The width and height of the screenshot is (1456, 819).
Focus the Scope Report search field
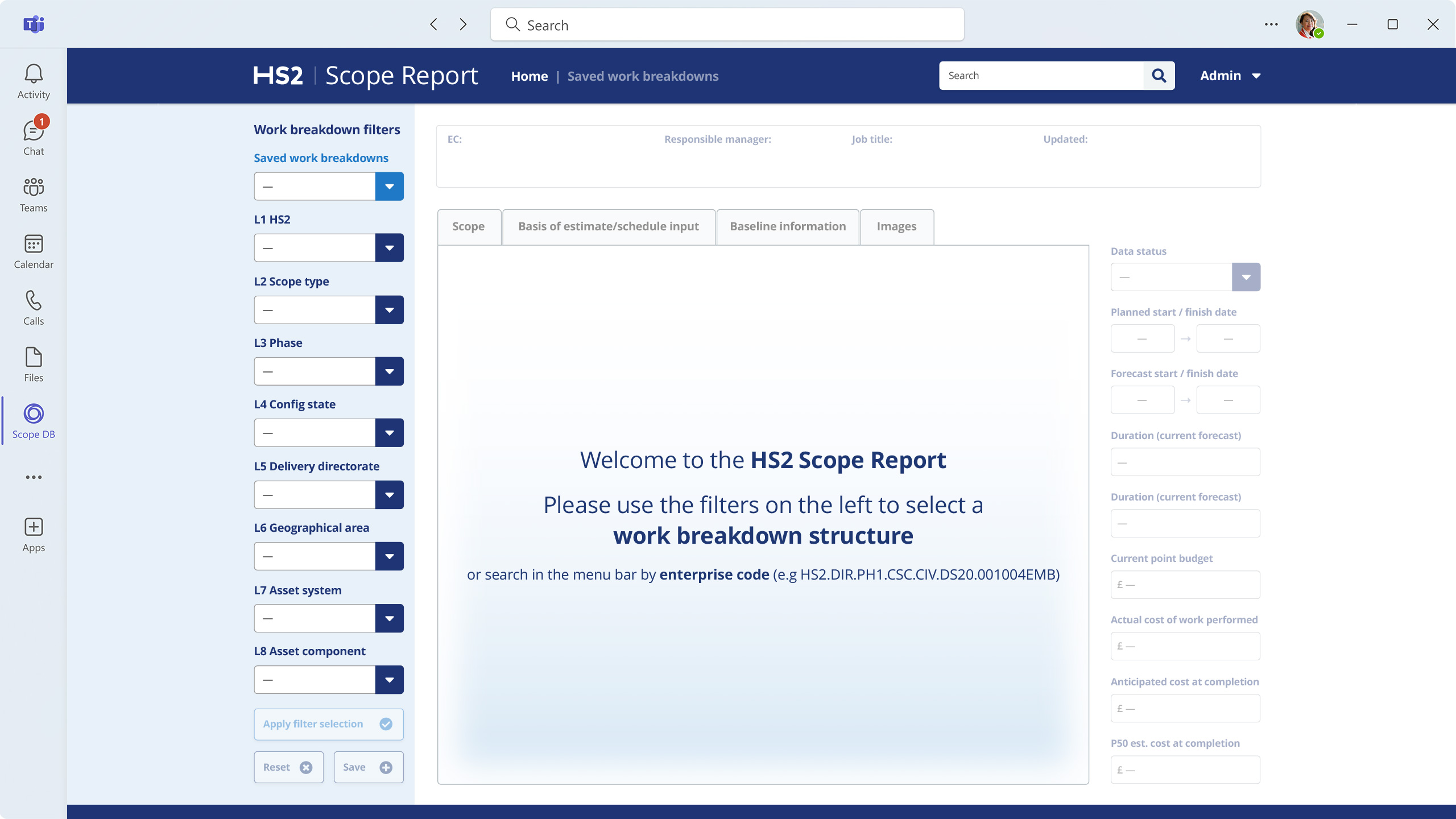(1041, 76)
